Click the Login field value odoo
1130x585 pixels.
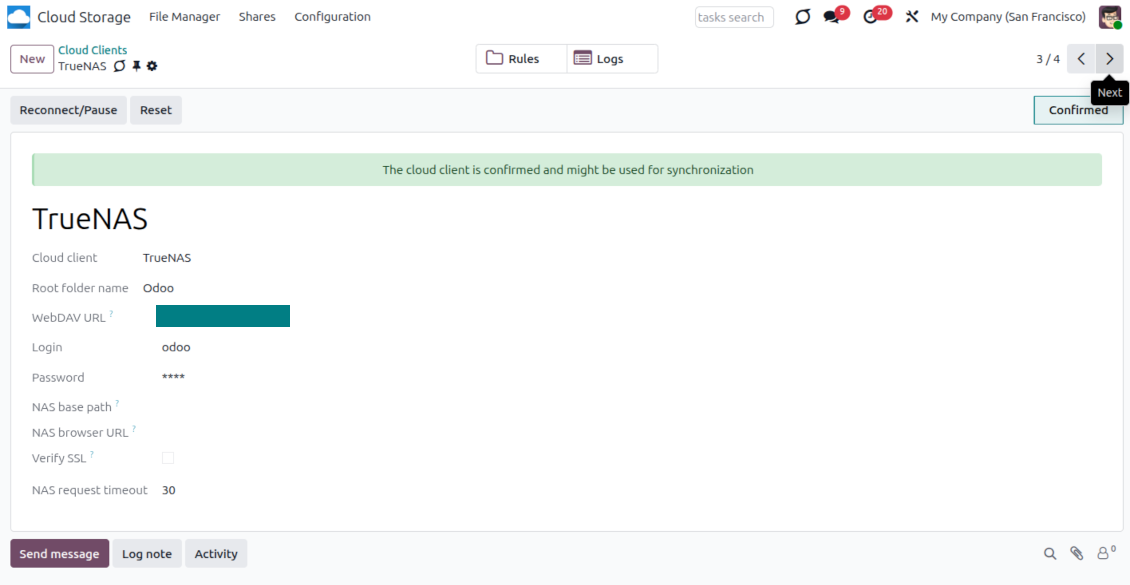[176, 347]
